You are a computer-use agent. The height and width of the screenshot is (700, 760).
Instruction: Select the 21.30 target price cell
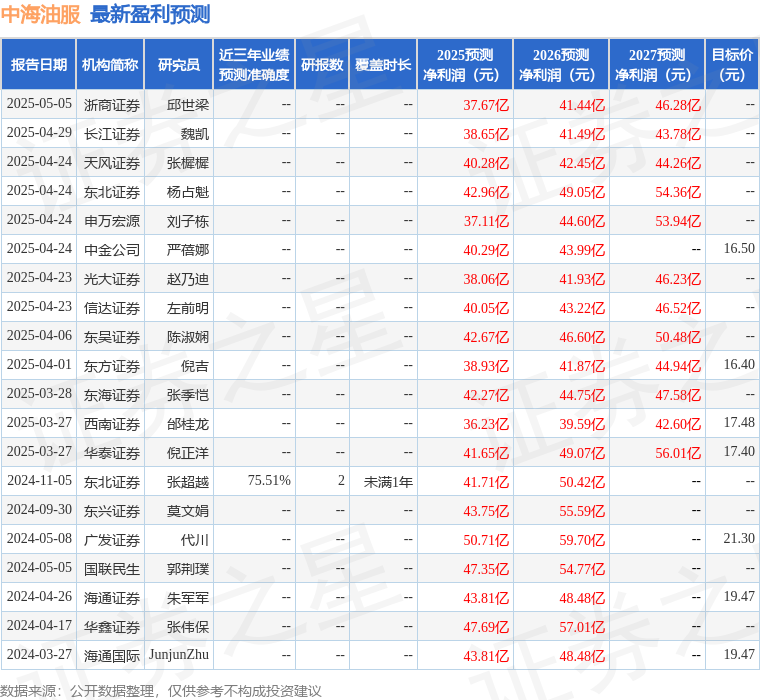(x=739, y=540)
